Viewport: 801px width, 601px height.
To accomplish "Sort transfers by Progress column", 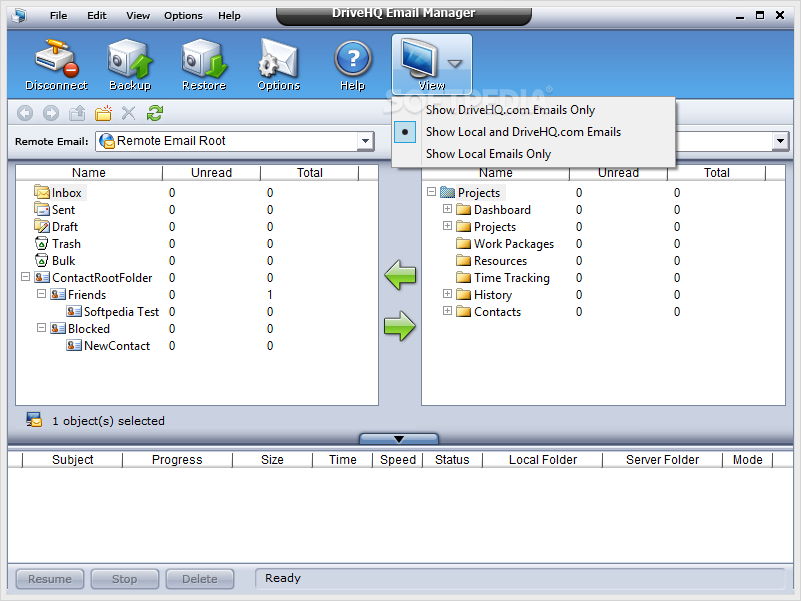I will point(177,460).
